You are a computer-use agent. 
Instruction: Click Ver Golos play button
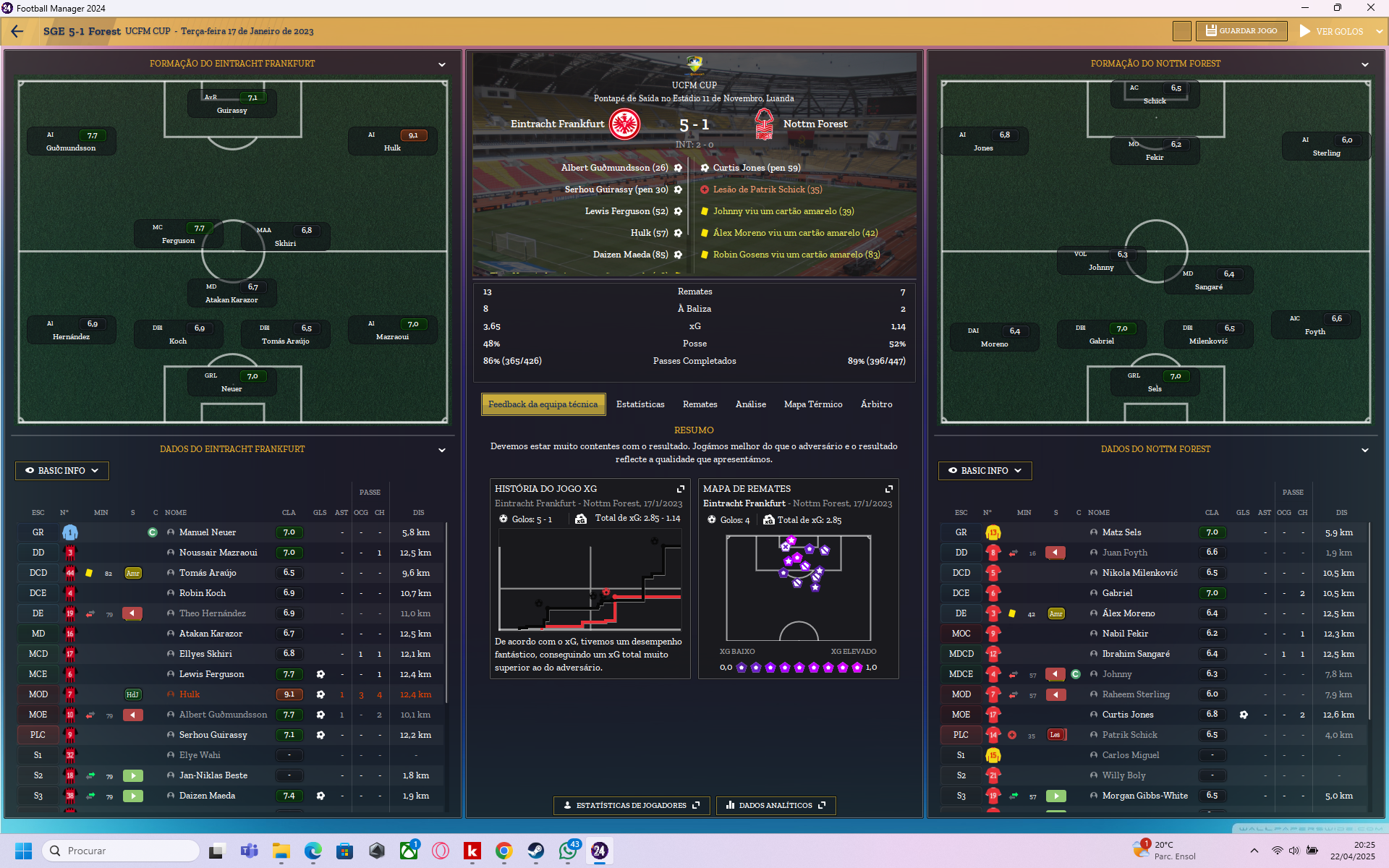click(x=1331, y=31)
